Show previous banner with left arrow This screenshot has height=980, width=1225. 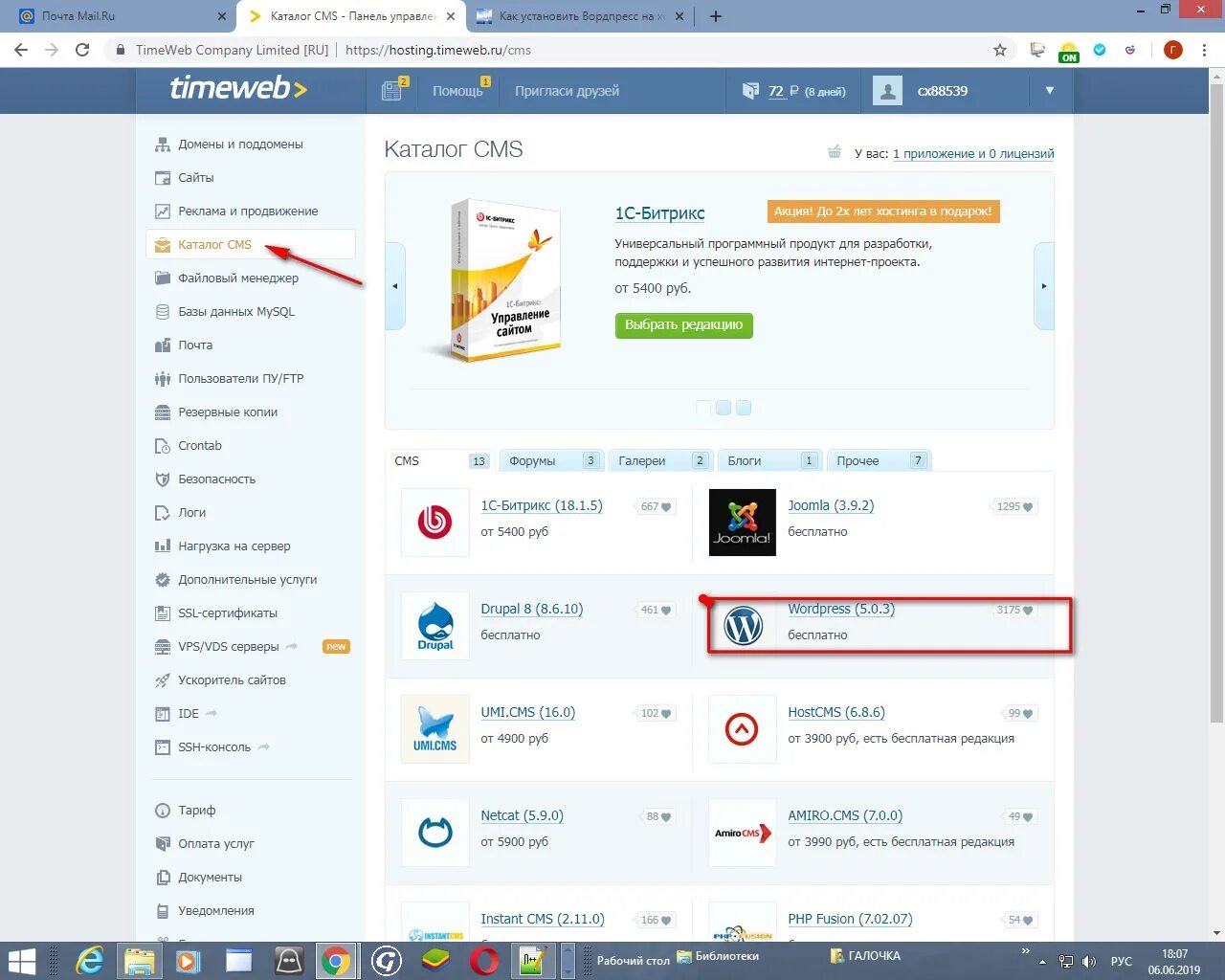coord(395,286)
